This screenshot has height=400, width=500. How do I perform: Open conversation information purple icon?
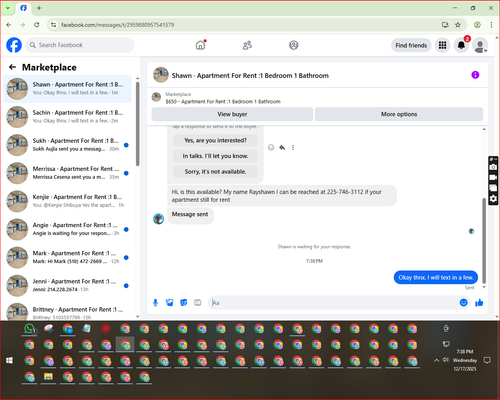coord(475,75)
